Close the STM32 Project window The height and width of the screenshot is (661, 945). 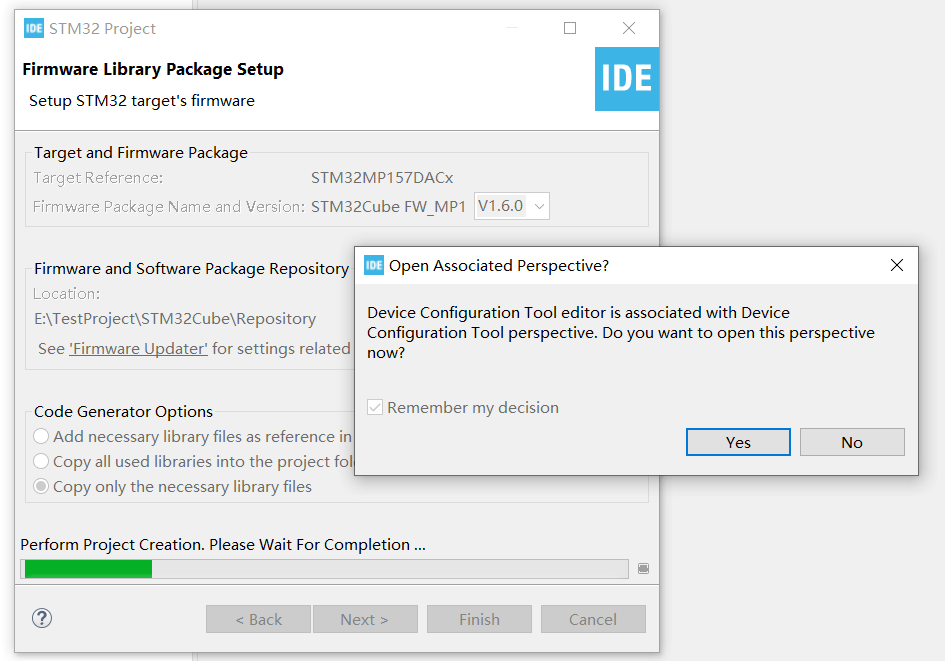click(x=629, y=28)
